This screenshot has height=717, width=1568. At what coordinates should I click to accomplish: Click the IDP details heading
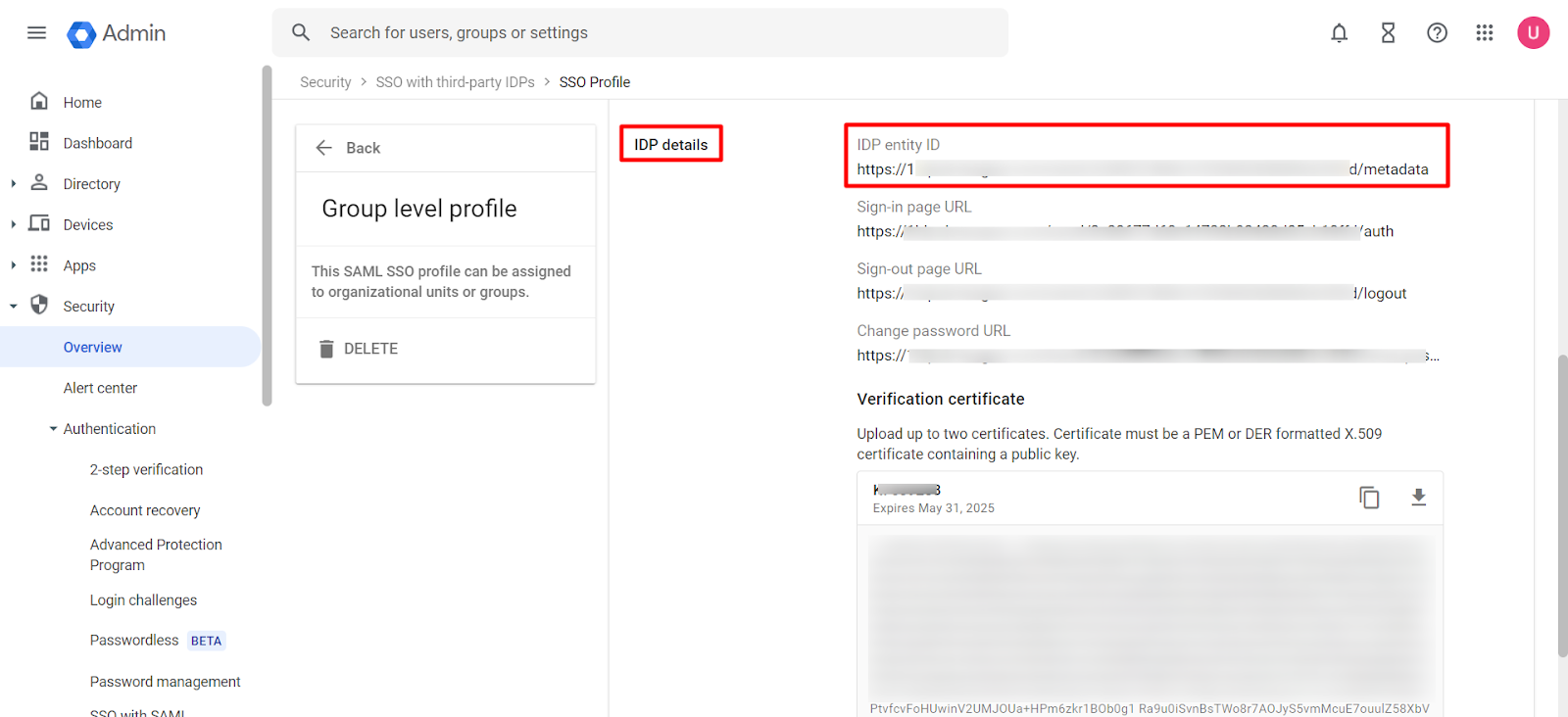(670, 144)
